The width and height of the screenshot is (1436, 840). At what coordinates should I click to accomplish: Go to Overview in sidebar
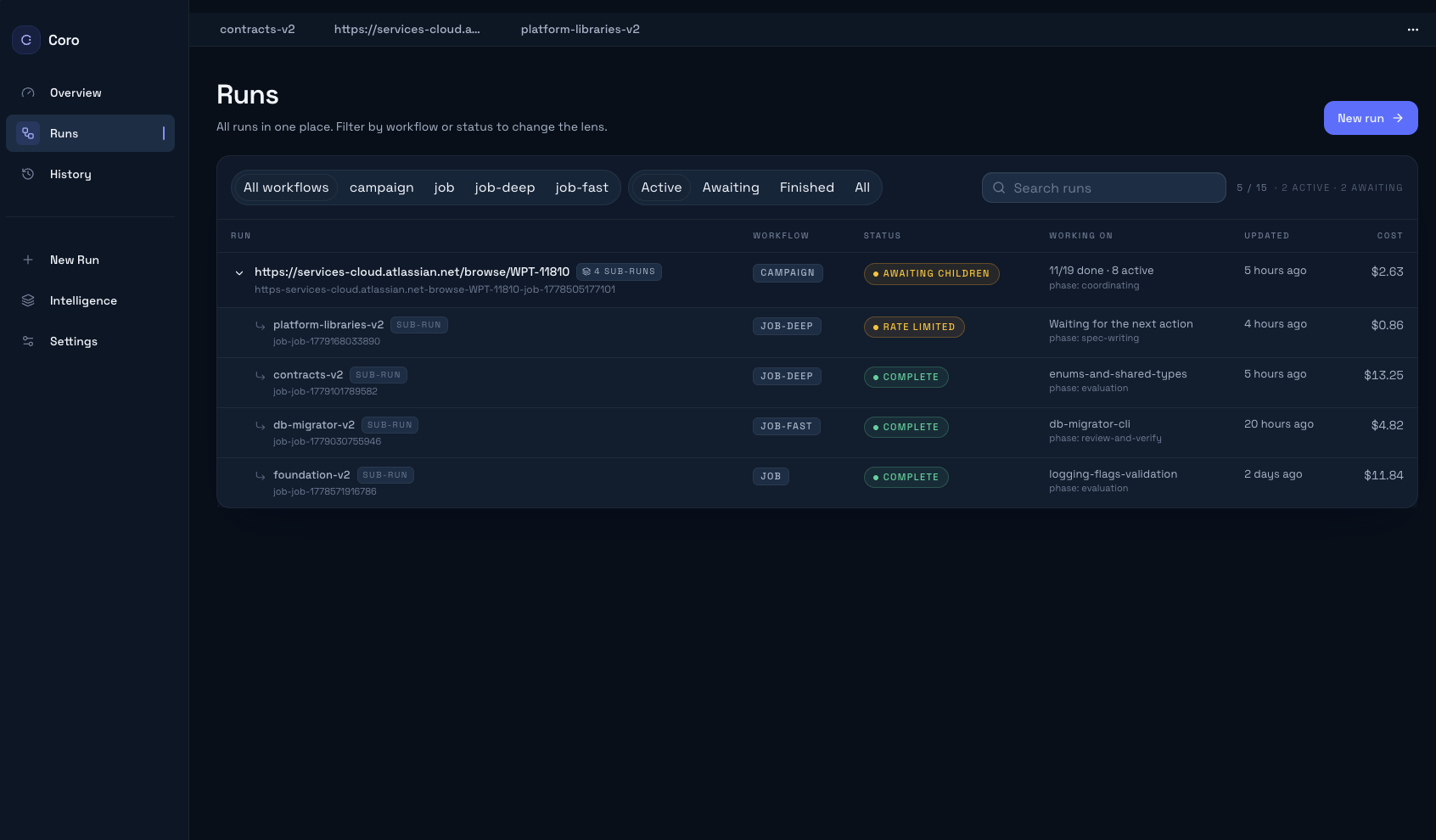tap(90, 92)
